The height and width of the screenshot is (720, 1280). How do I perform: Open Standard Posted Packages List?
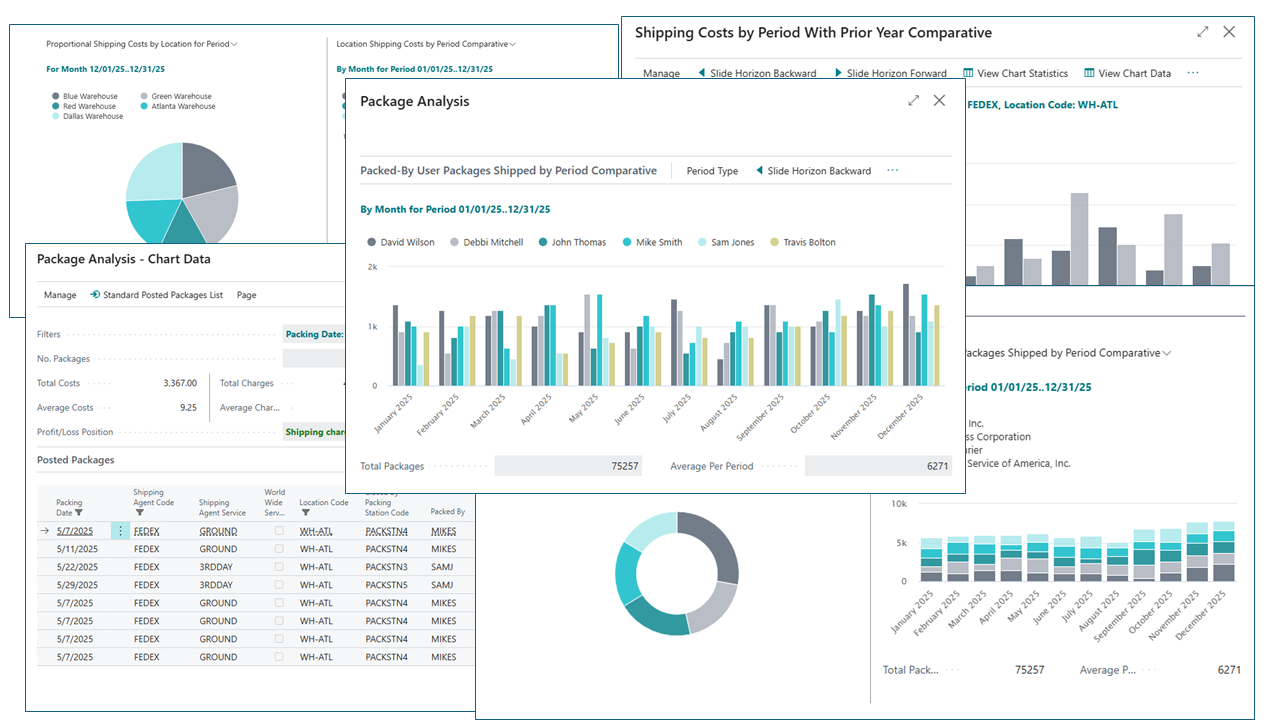point(156,295)
